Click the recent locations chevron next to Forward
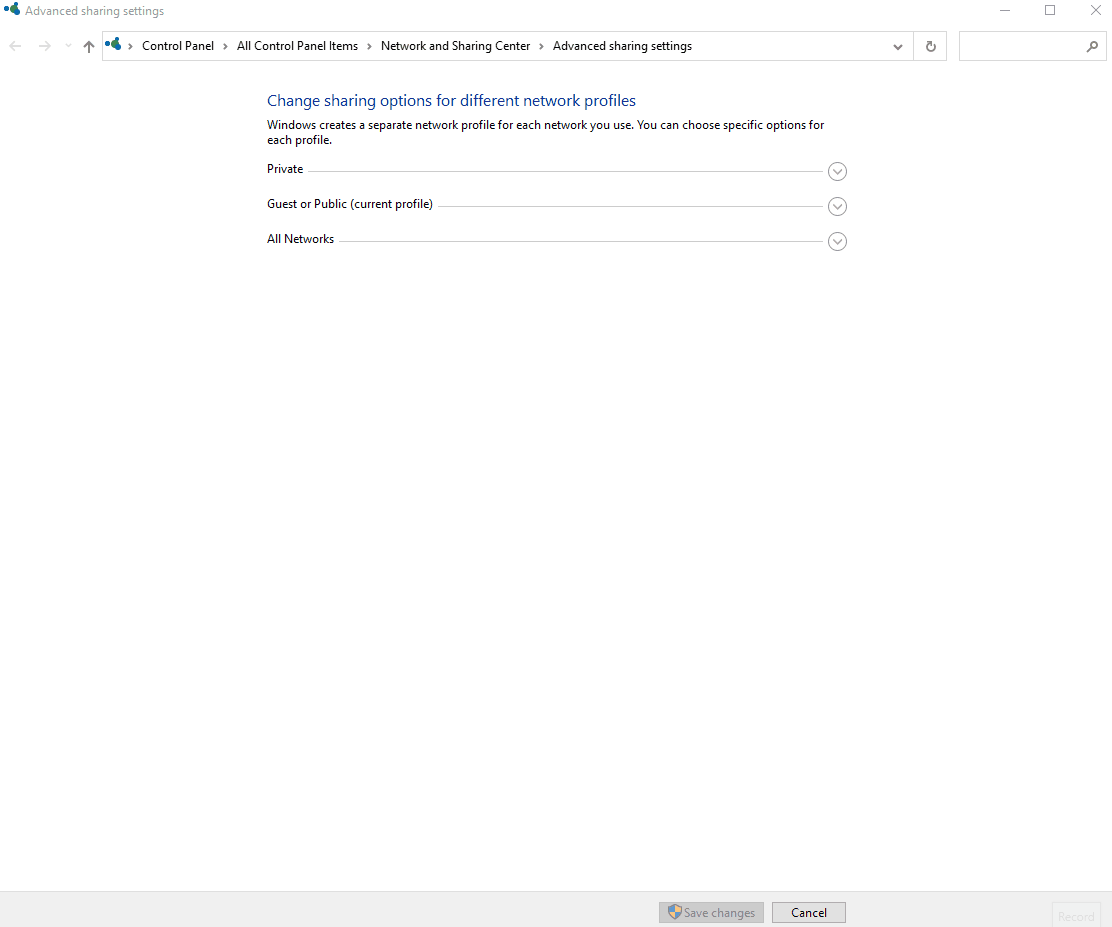1112x927 pixels. 67,46
